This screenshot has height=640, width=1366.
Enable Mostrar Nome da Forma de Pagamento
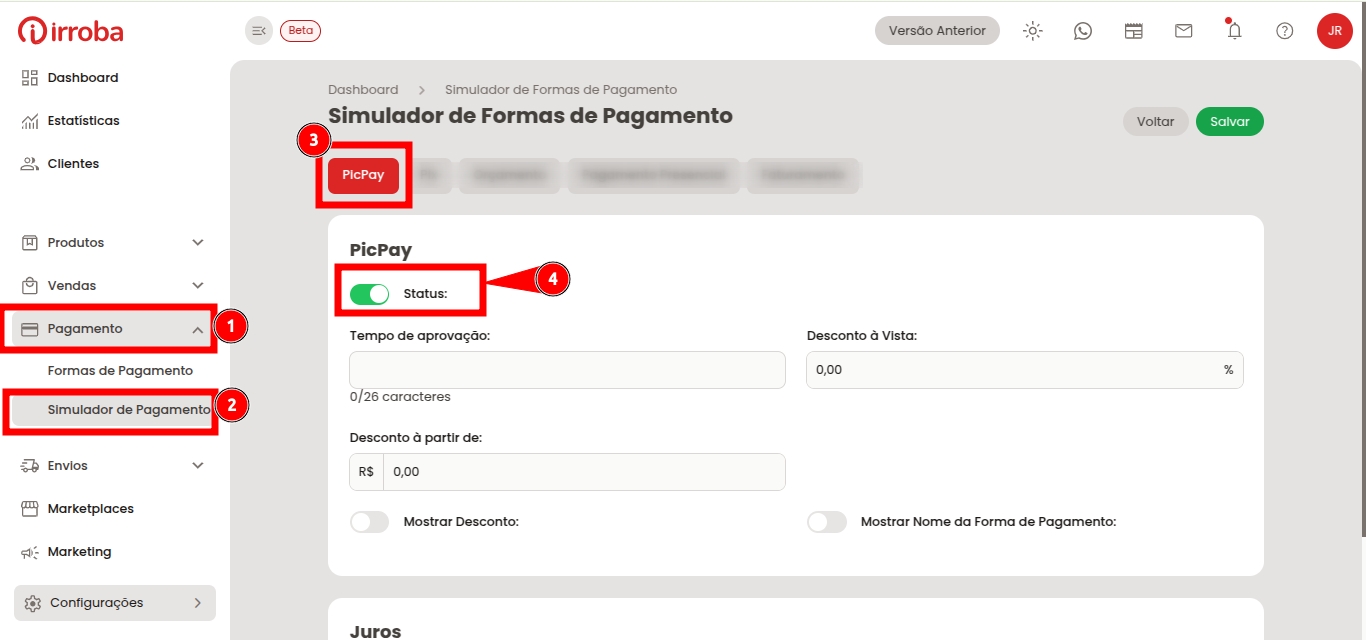[x=827, y=522]
